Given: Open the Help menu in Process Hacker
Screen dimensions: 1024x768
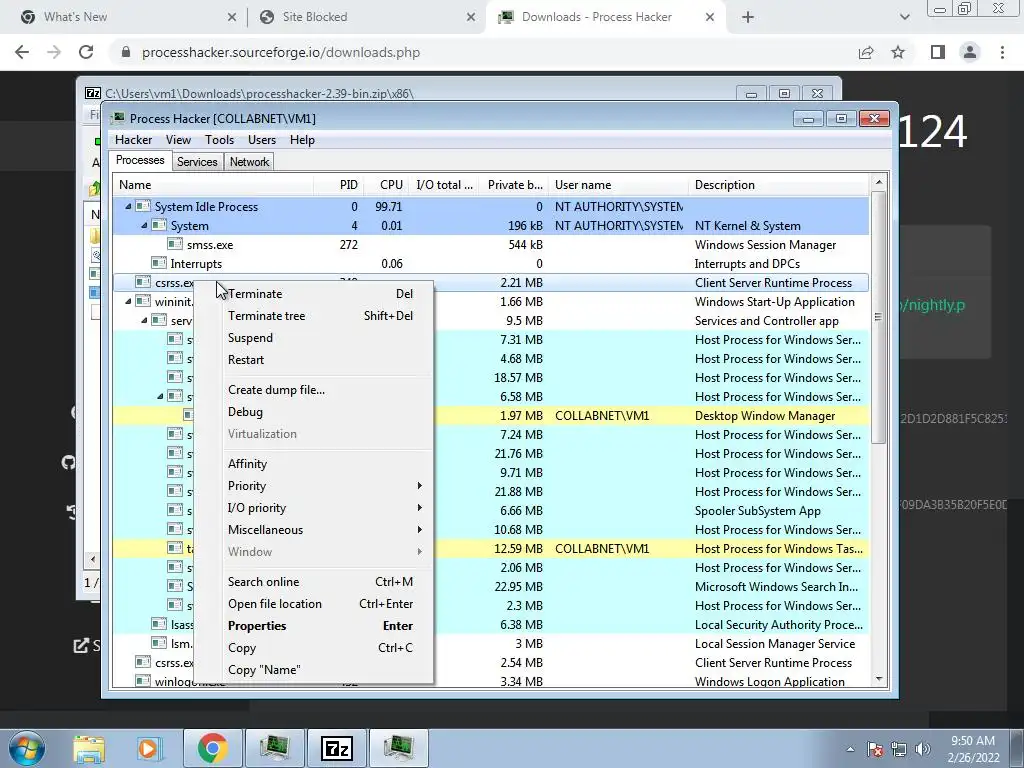Looking at the screenshot, I should (x=302, y=140).
